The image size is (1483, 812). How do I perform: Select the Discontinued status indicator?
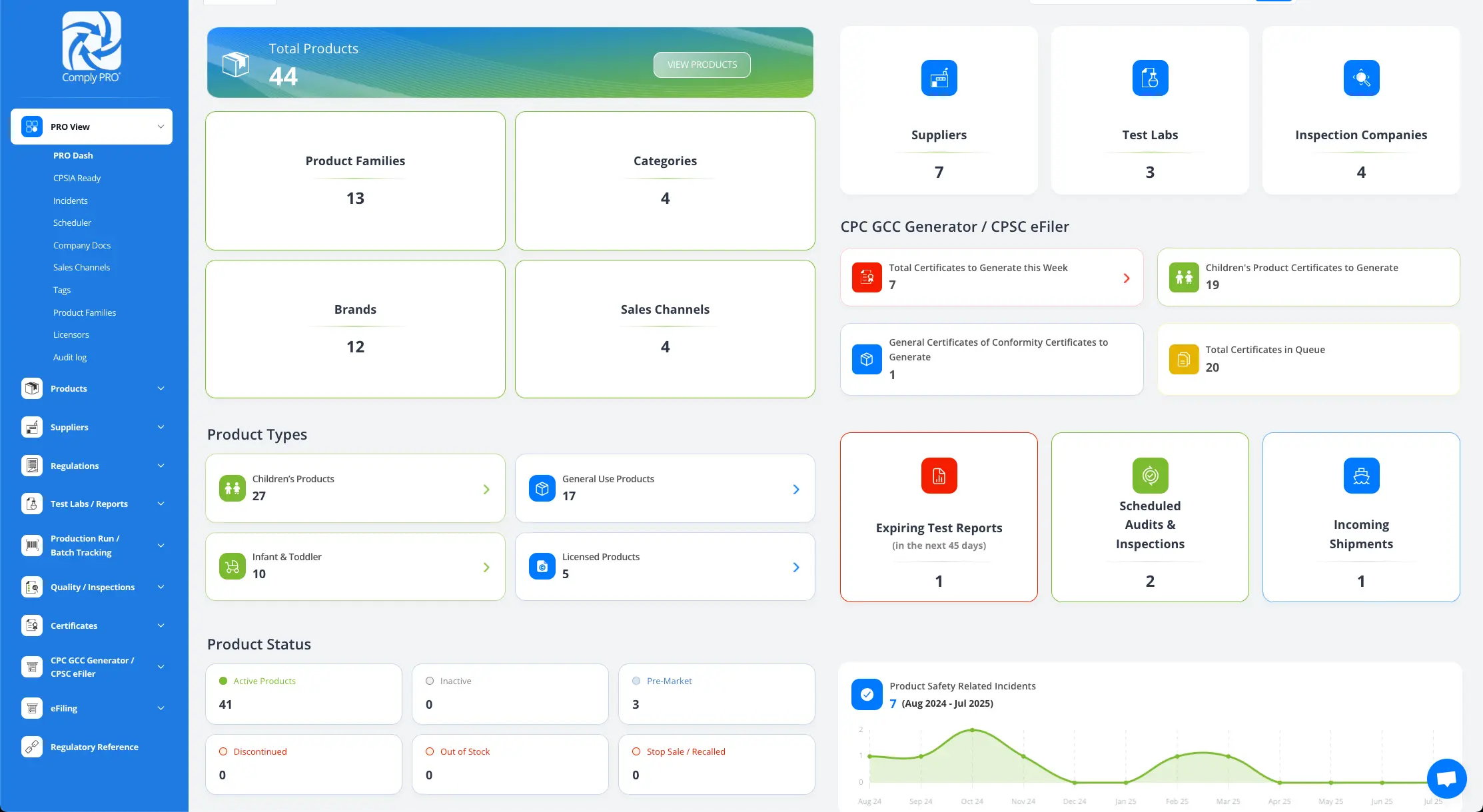tap(223, 751)
